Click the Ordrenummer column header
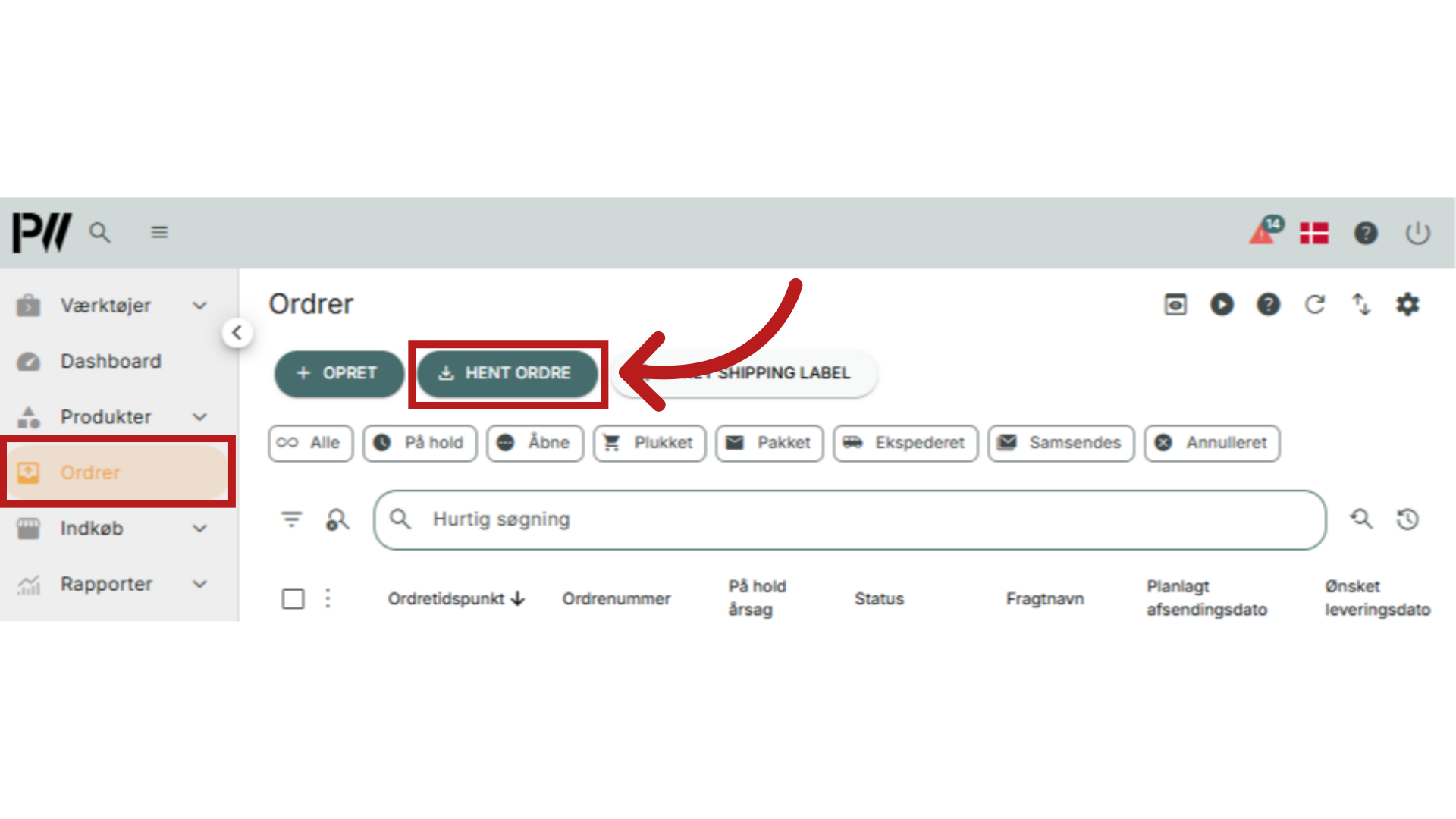 pos(617,599)
